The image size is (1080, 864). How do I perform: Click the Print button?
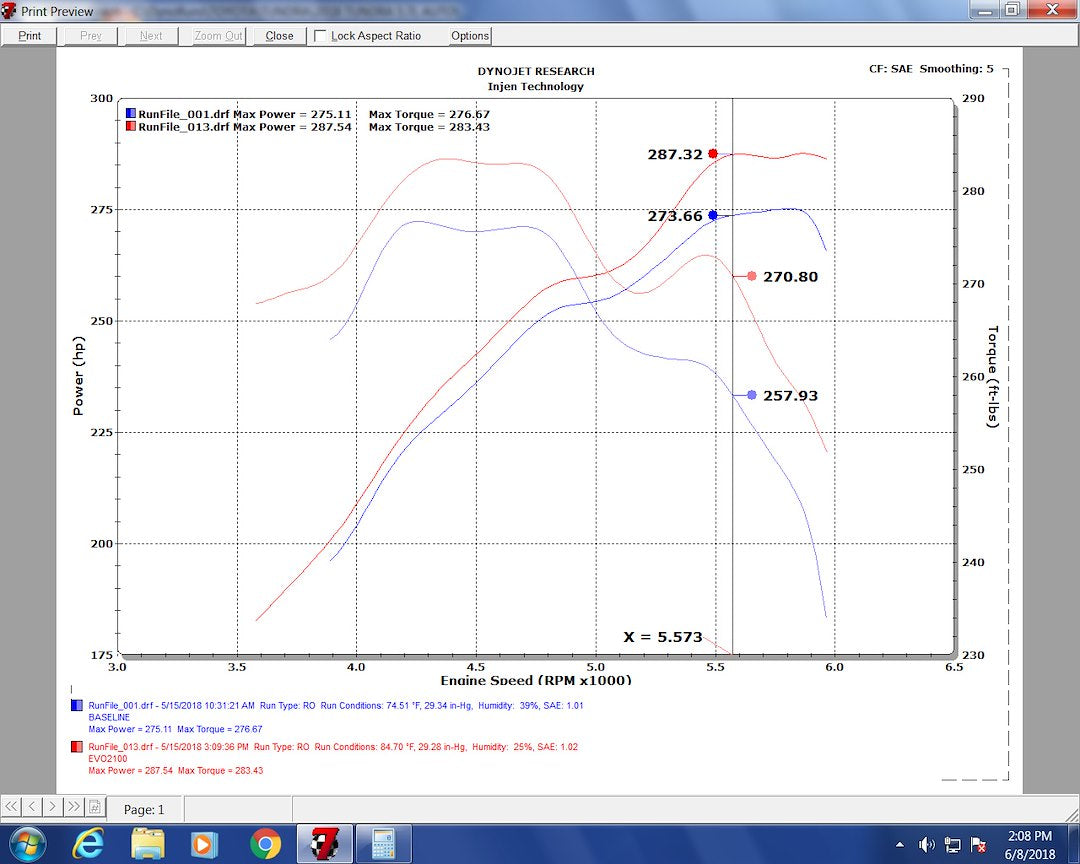click(x=29, y=36)
